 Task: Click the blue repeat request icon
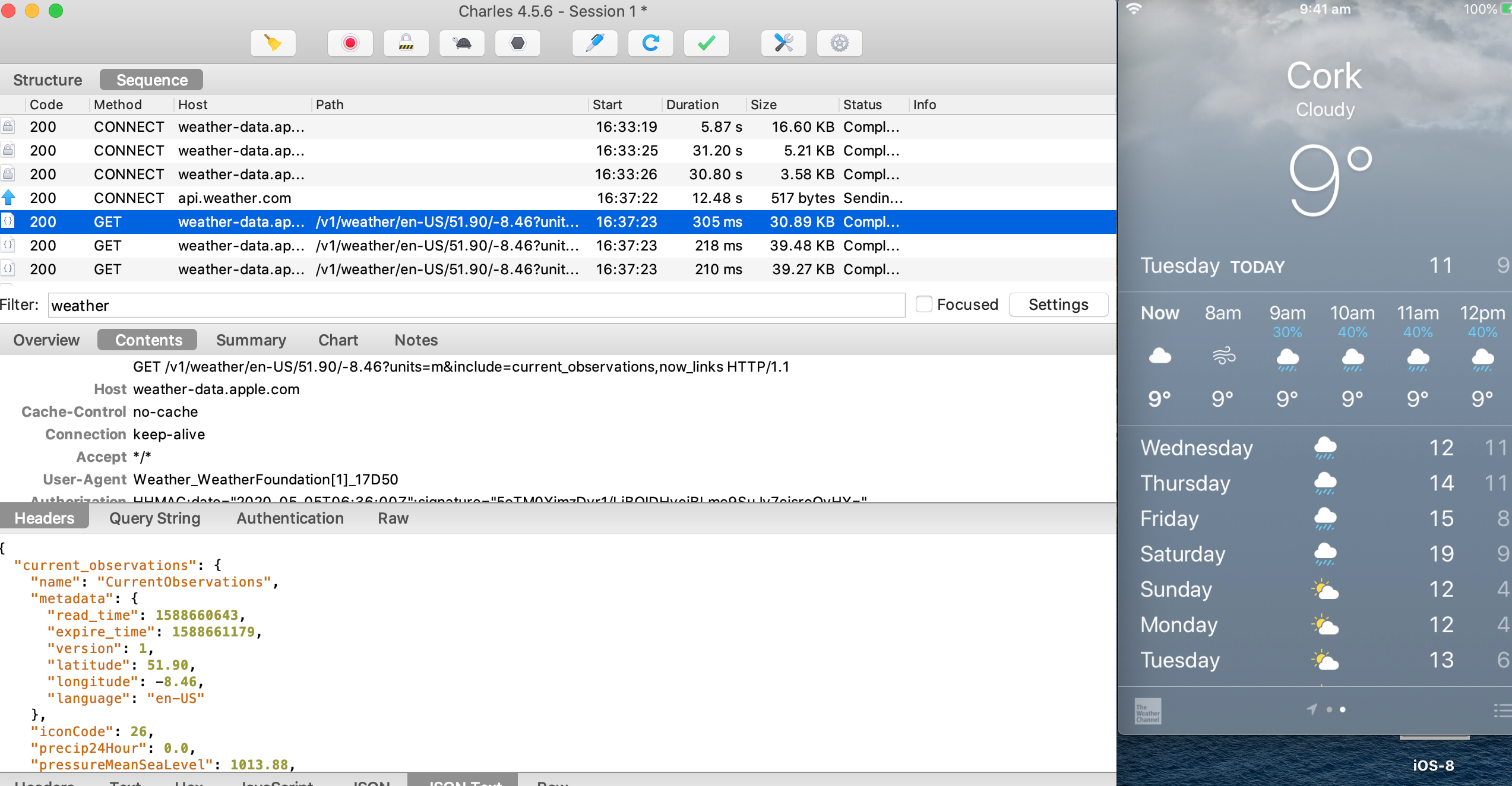click(x=650, y=43)
